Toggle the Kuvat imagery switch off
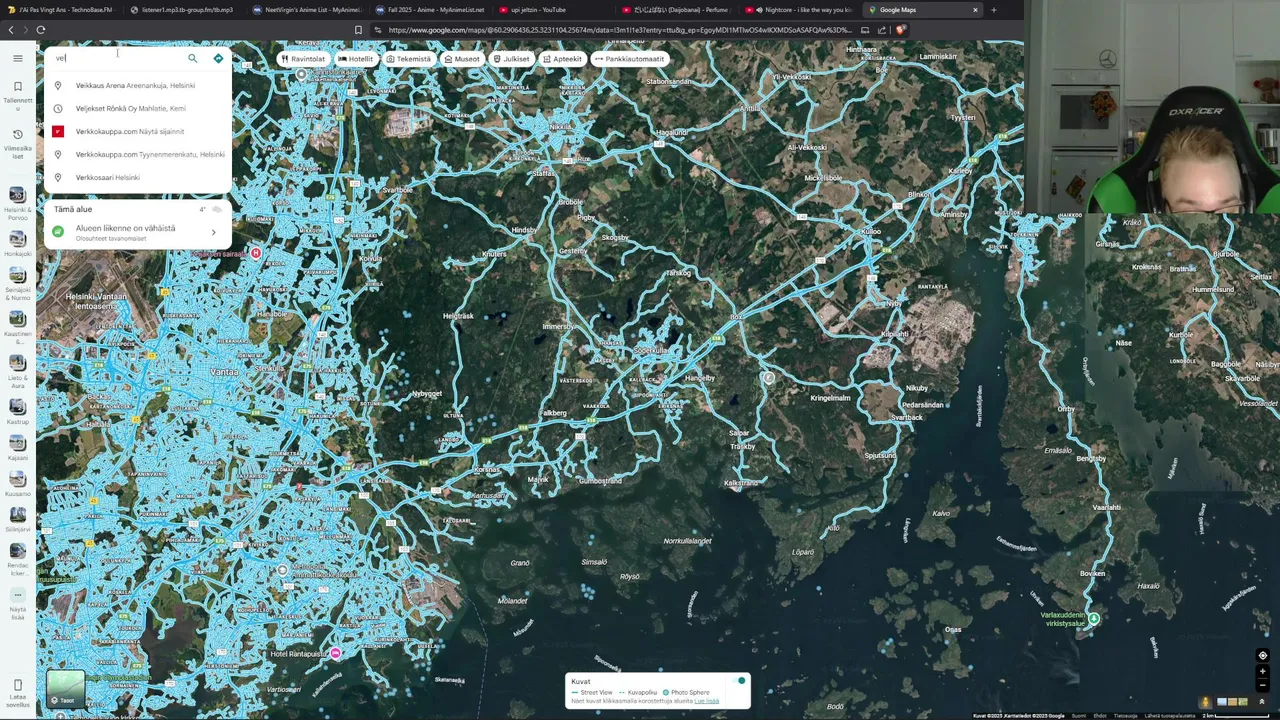1280x720 pixels. coord(739,681)
